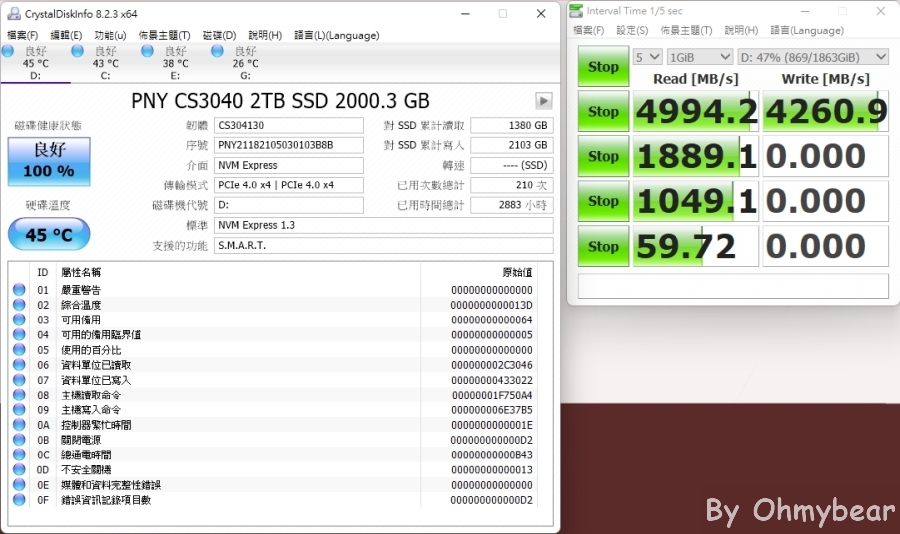Click the empty comment box in CrystalDiskMark
This screenshot has height=534, width=900.
click(x=733, y=285)
